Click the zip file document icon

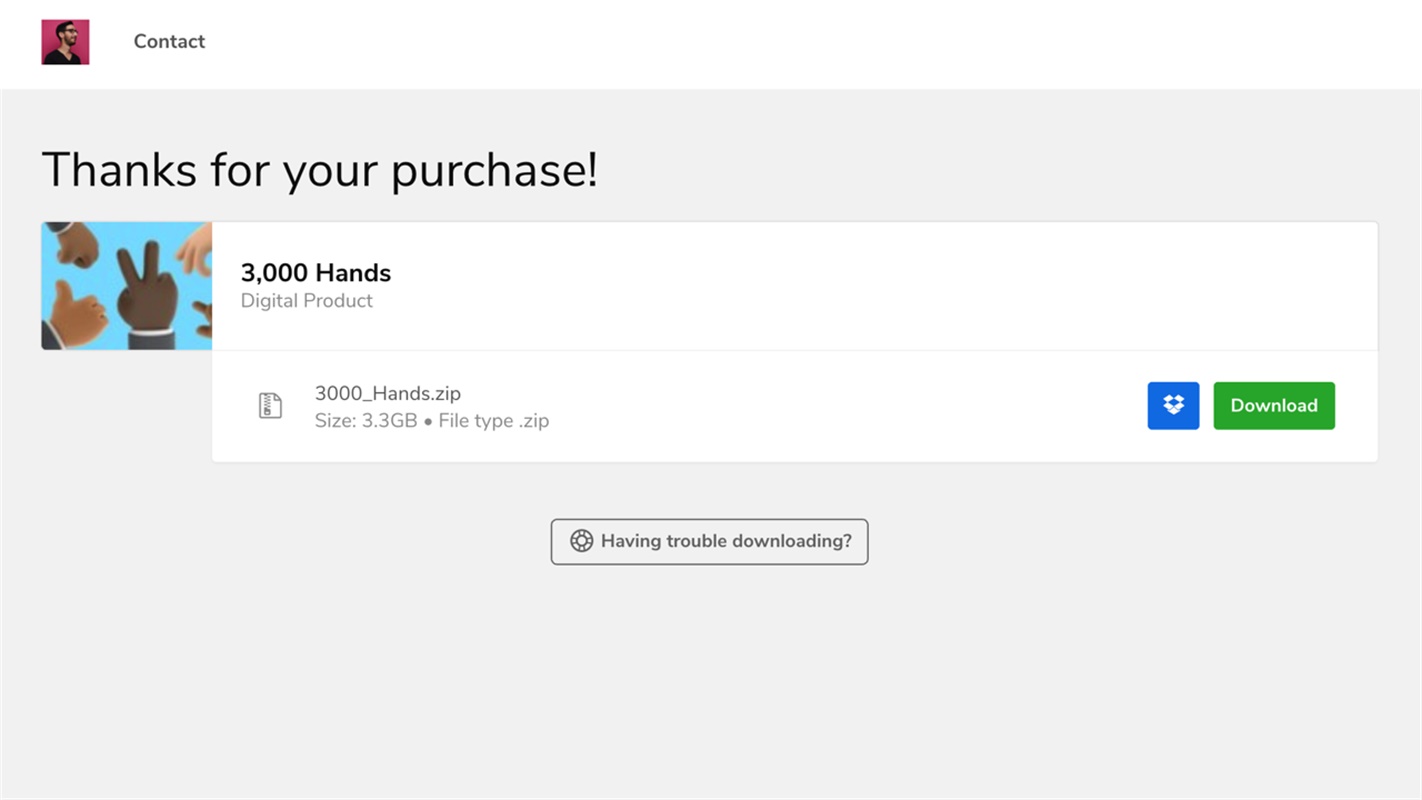pos(270,406)
